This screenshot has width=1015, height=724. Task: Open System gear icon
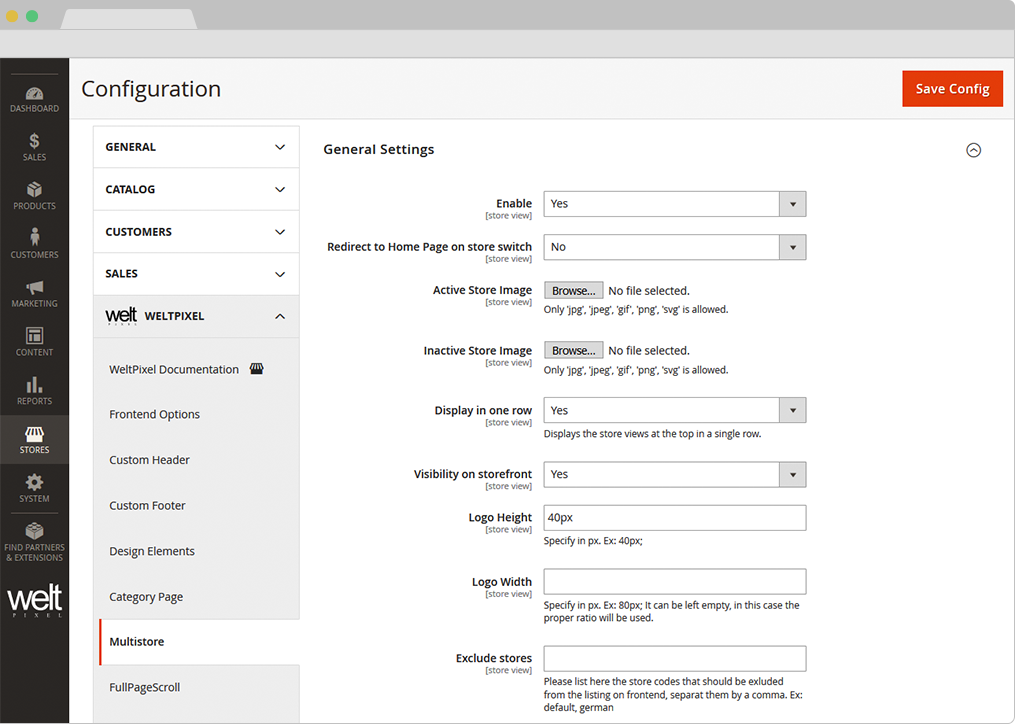click(x=34, y=488)
